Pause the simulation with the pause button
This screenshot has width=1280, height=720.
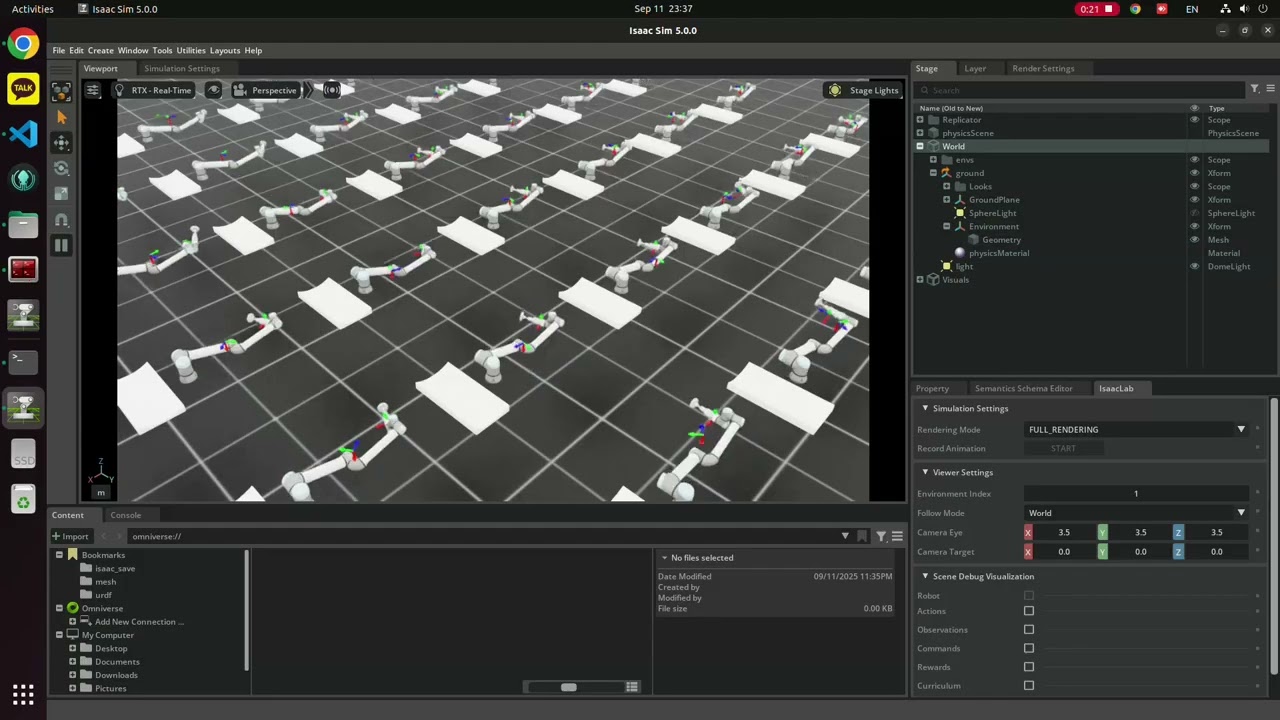click(61, 245)
